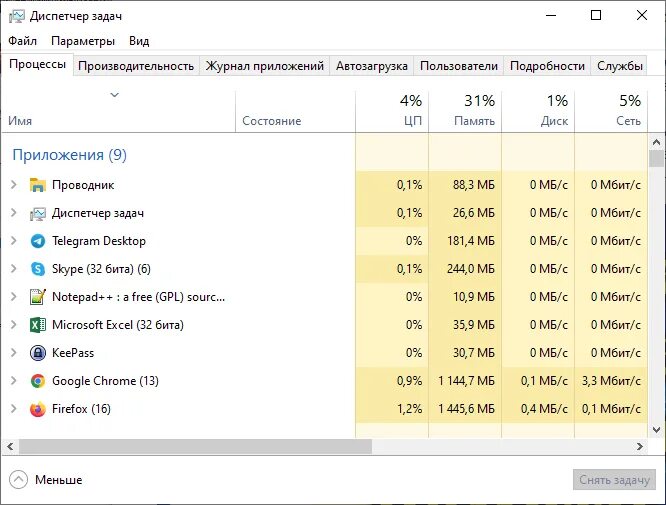Image resolution: width=666 pixels, height=505 pixels.
Task: Expand the Диспетчер задач process row
Action: [14, 213]
